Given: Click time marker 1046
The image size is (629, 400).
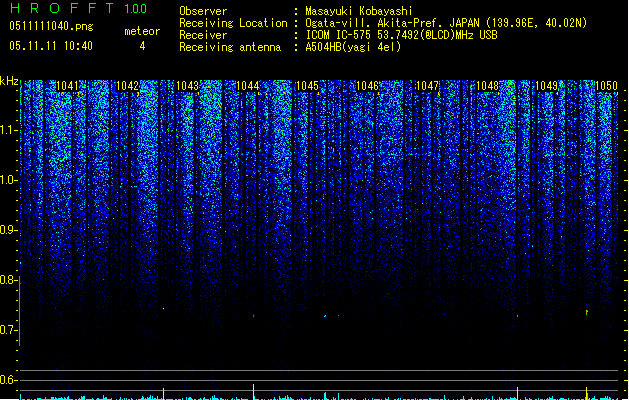Looking at the screenshot, I should pyautogui.click(x=367, y=86).
